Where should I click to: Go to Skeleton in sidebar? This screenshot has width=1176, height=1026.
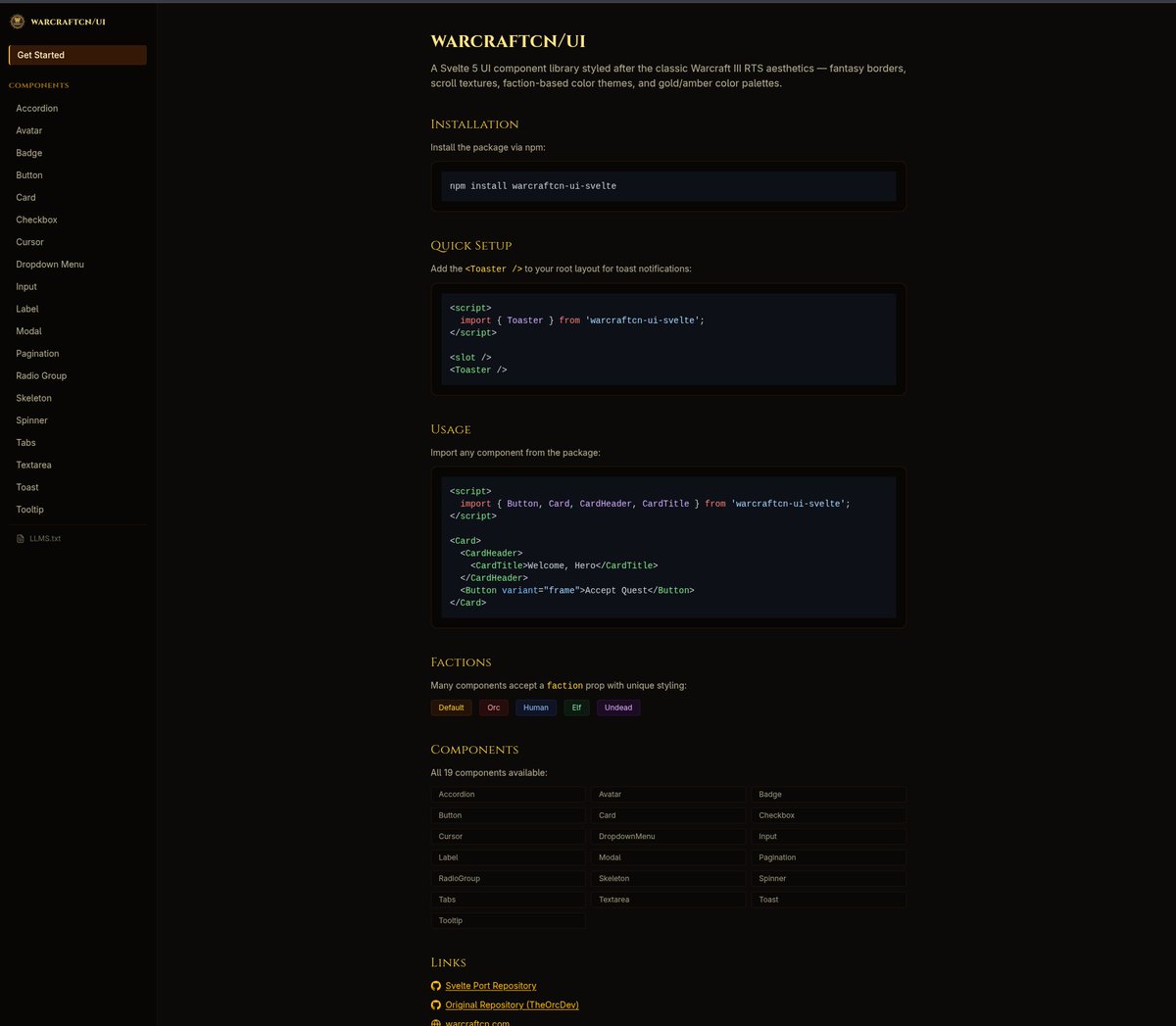[x=77, y=398]
